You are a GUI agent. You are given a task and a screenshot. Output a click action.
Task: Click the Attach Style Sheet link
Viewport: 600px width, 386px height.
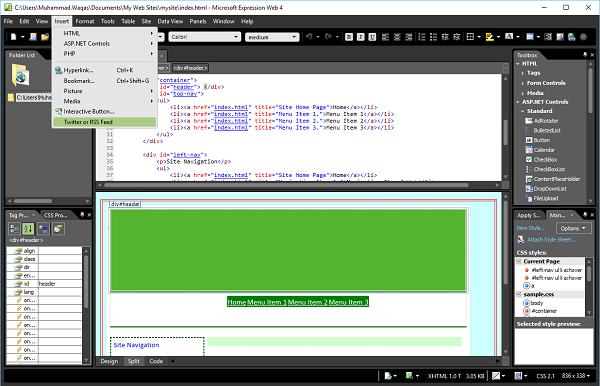(x=551, y=239)
